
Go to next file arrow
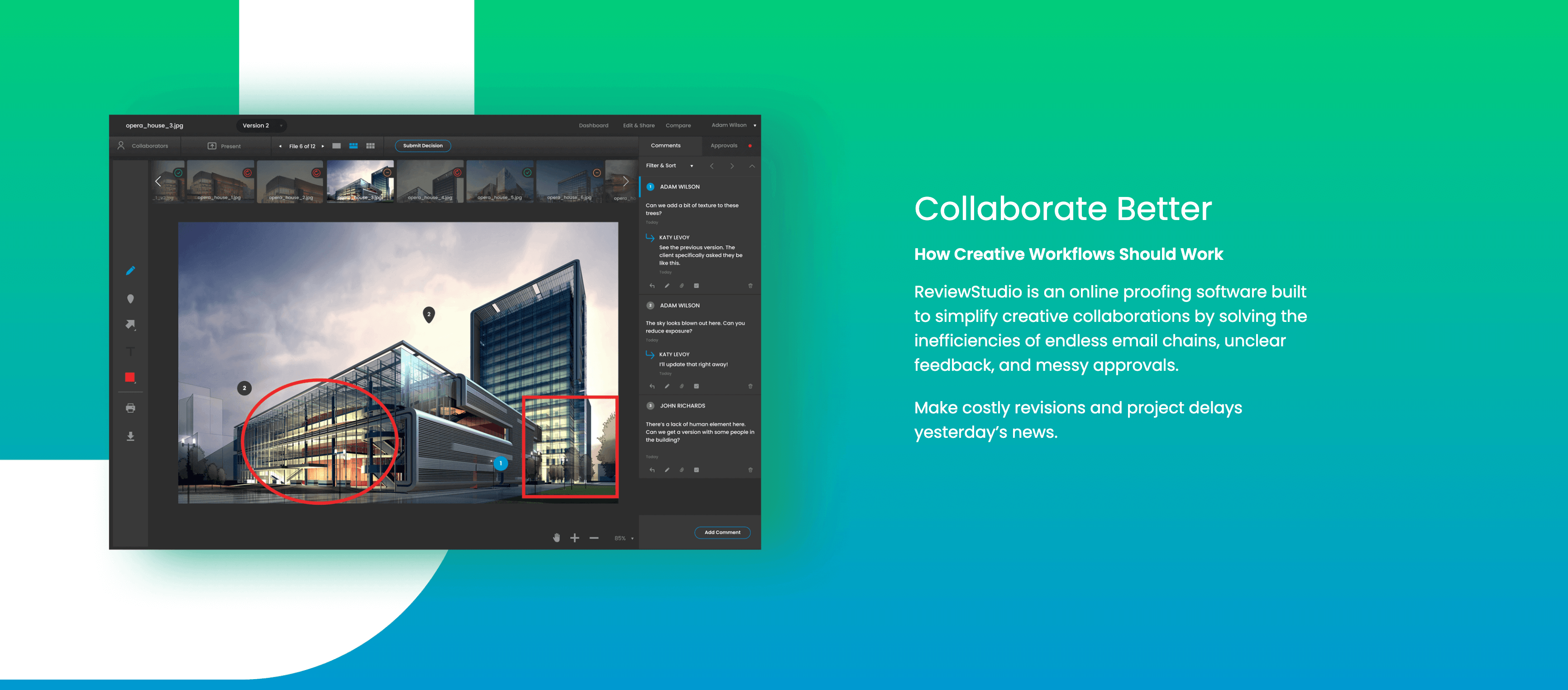coord(323,146)
